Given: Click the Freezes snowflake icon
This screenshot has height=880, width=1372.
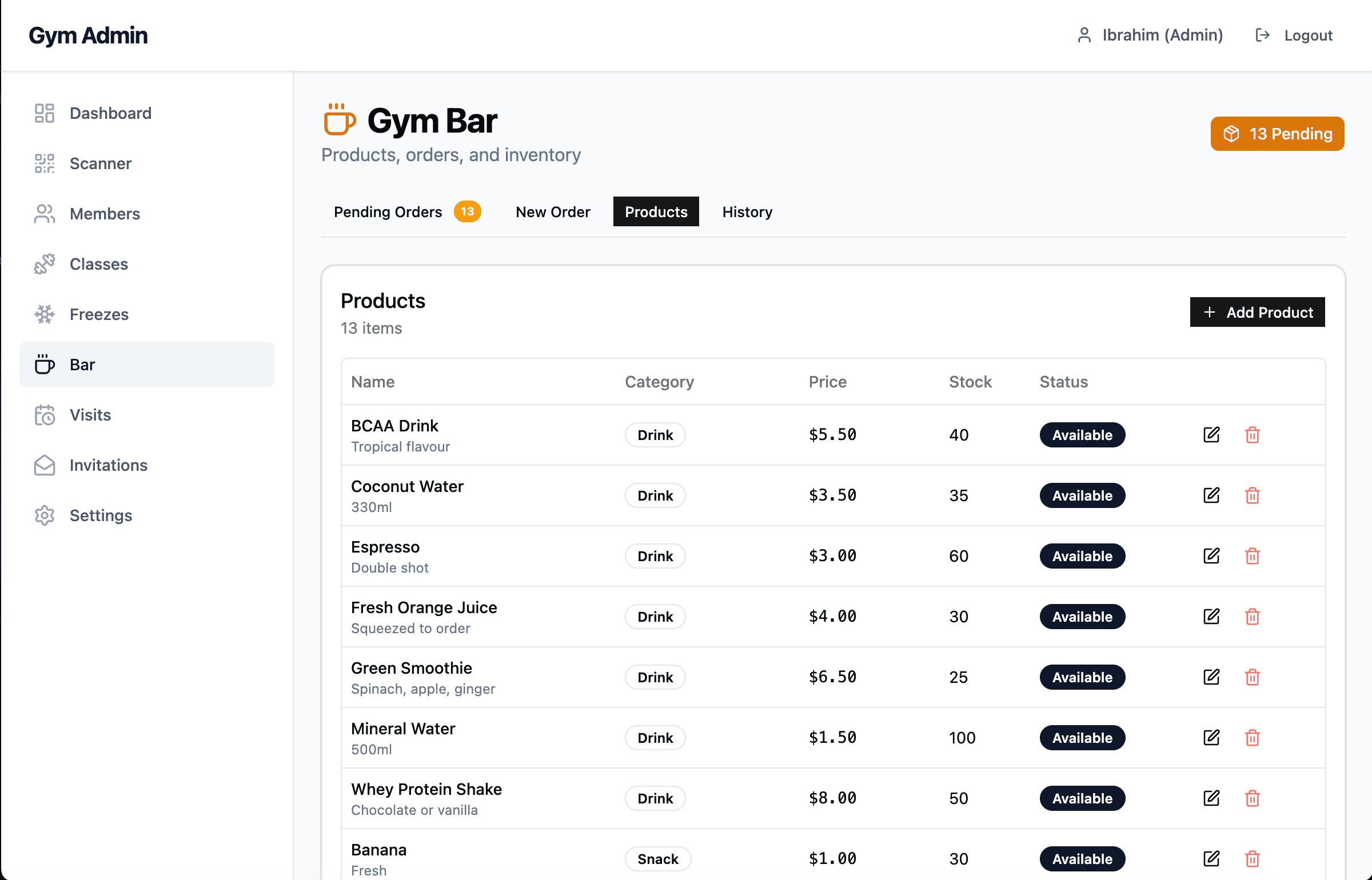Looking at the screenshot, I should click(x=45, y=314).
